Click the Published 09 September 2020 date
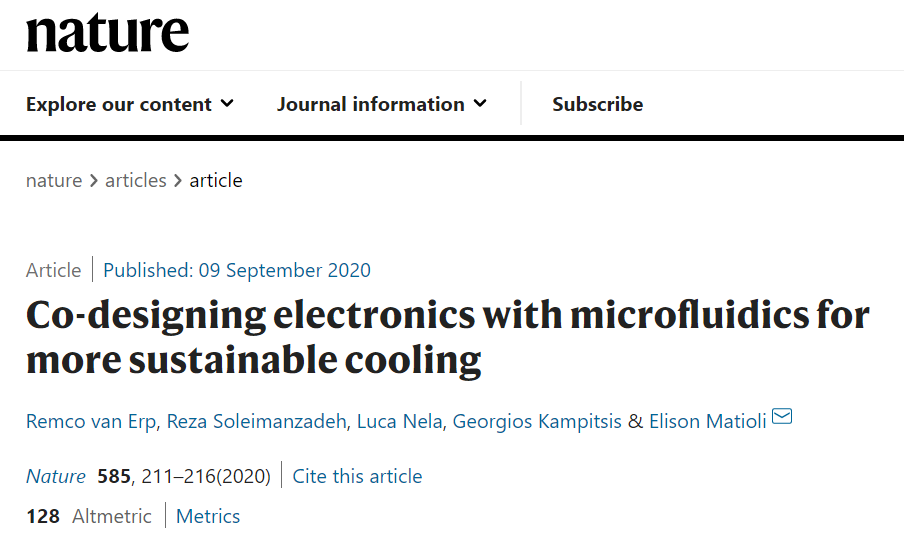 [237, 270]
